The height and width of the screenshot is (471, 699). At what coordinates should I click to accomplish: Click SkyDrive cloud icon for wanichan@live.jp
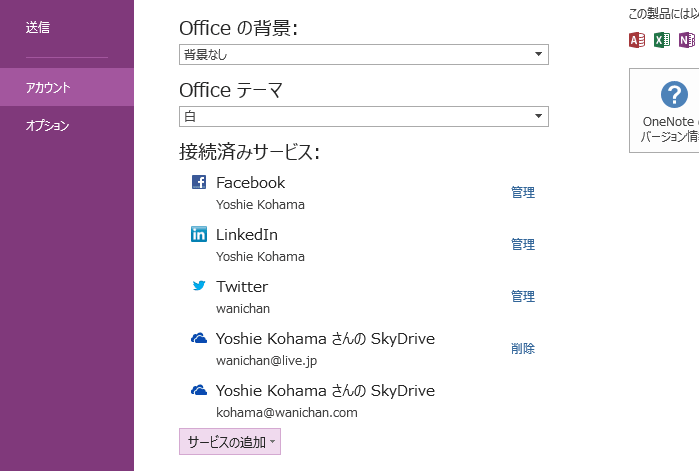pos(199,338)
